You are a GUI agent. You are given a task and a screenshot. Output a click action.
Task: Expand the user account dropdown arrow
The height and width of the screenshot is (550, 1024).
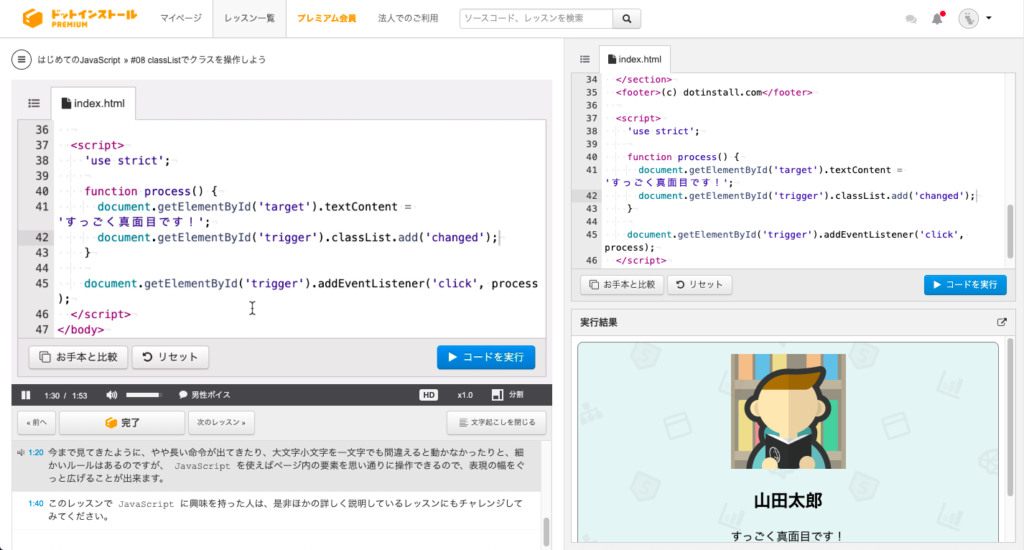pyautogui.click(x=989, y=18)
